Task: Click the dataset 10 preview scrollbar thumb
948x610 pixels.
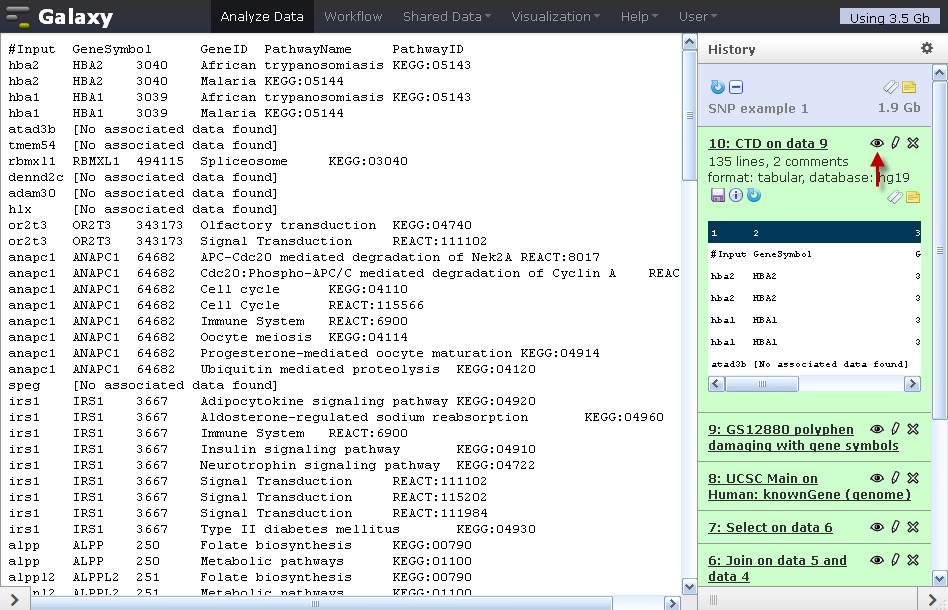Action: tap(762, 384)
